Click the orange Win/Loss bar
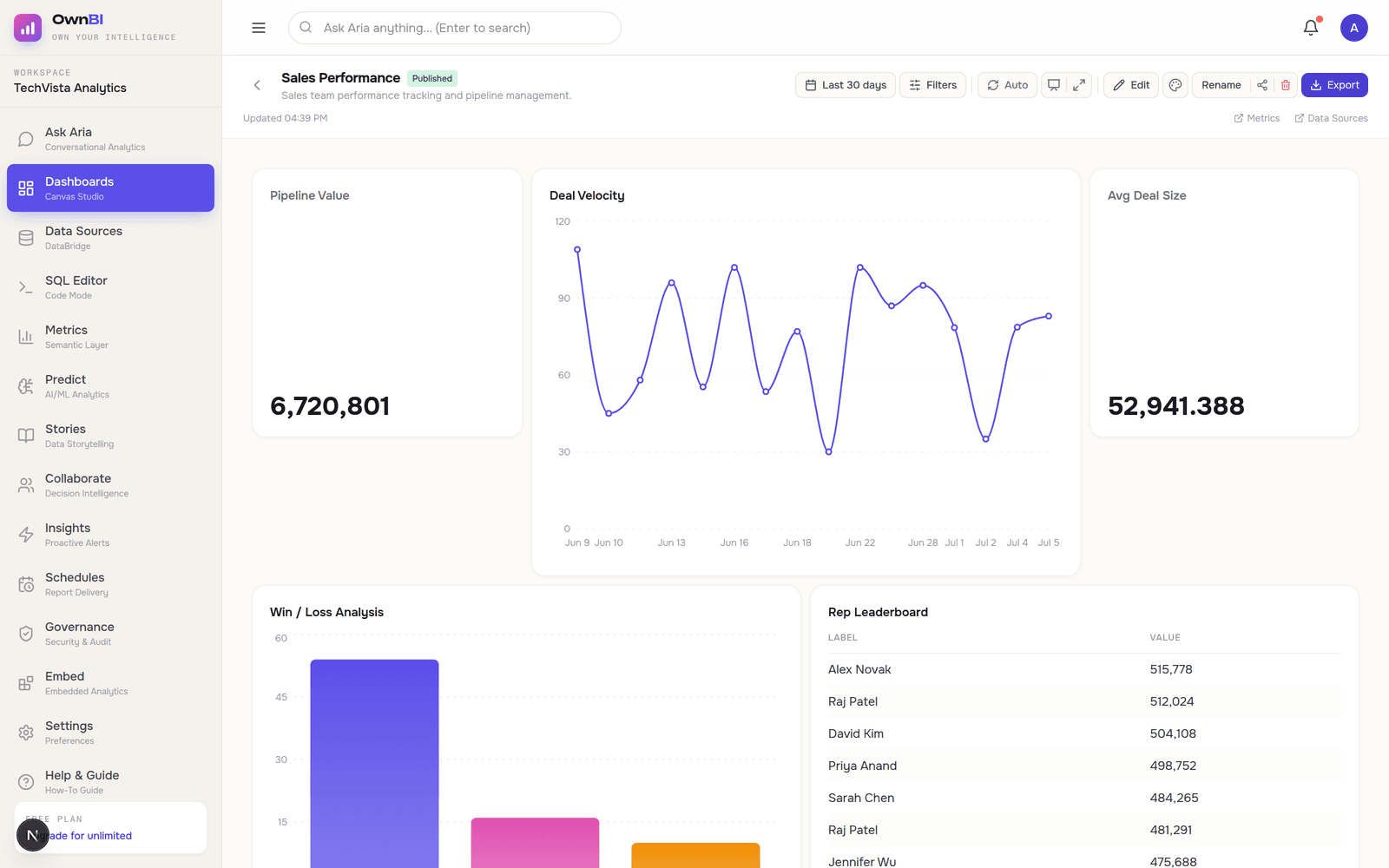Viewport: 1389px width, 868px height. coord(695,855)
